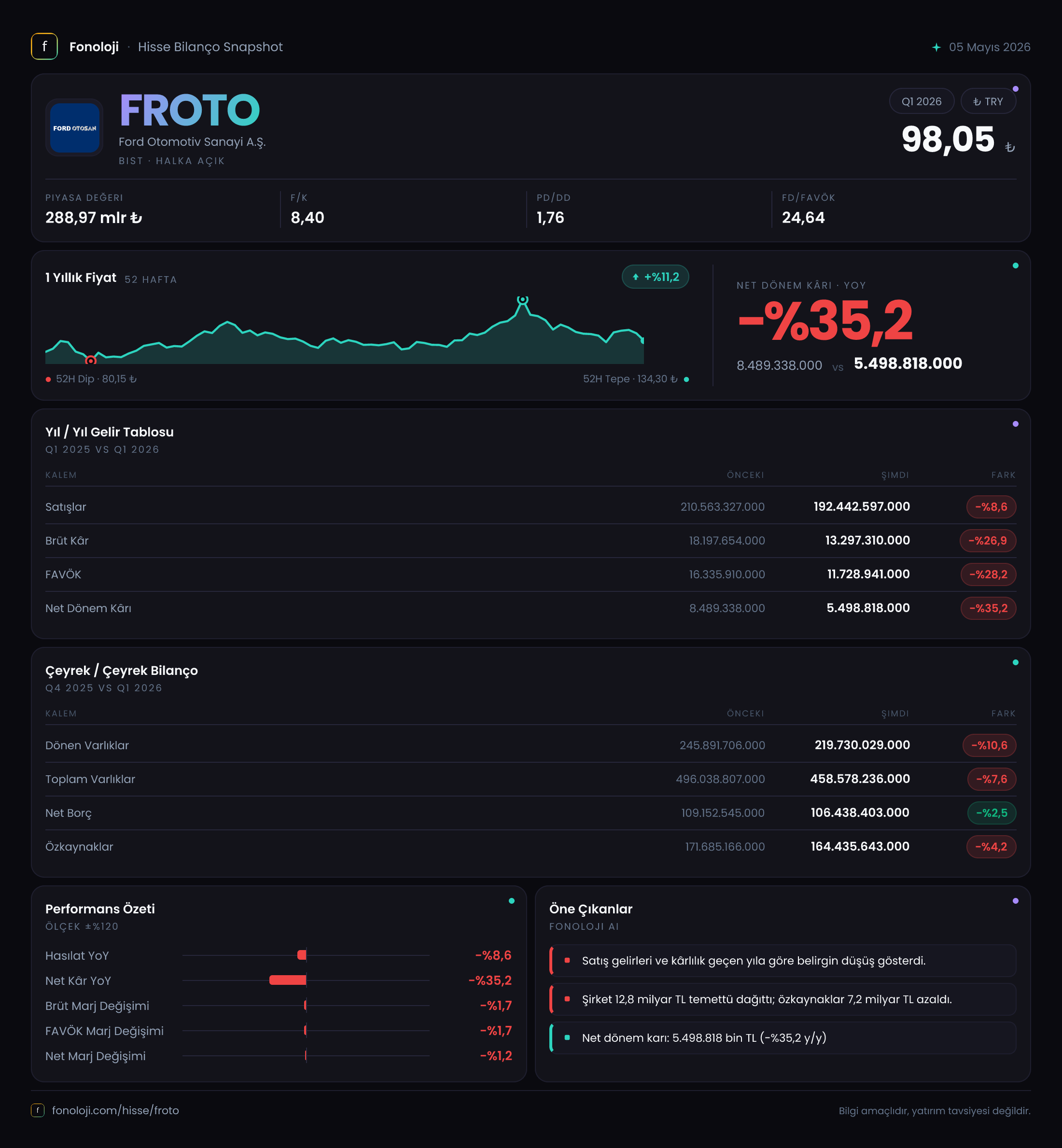Click the PD/DD value 1,76
Screen dimensions: 1062x1148
click(x=550, y=218)
